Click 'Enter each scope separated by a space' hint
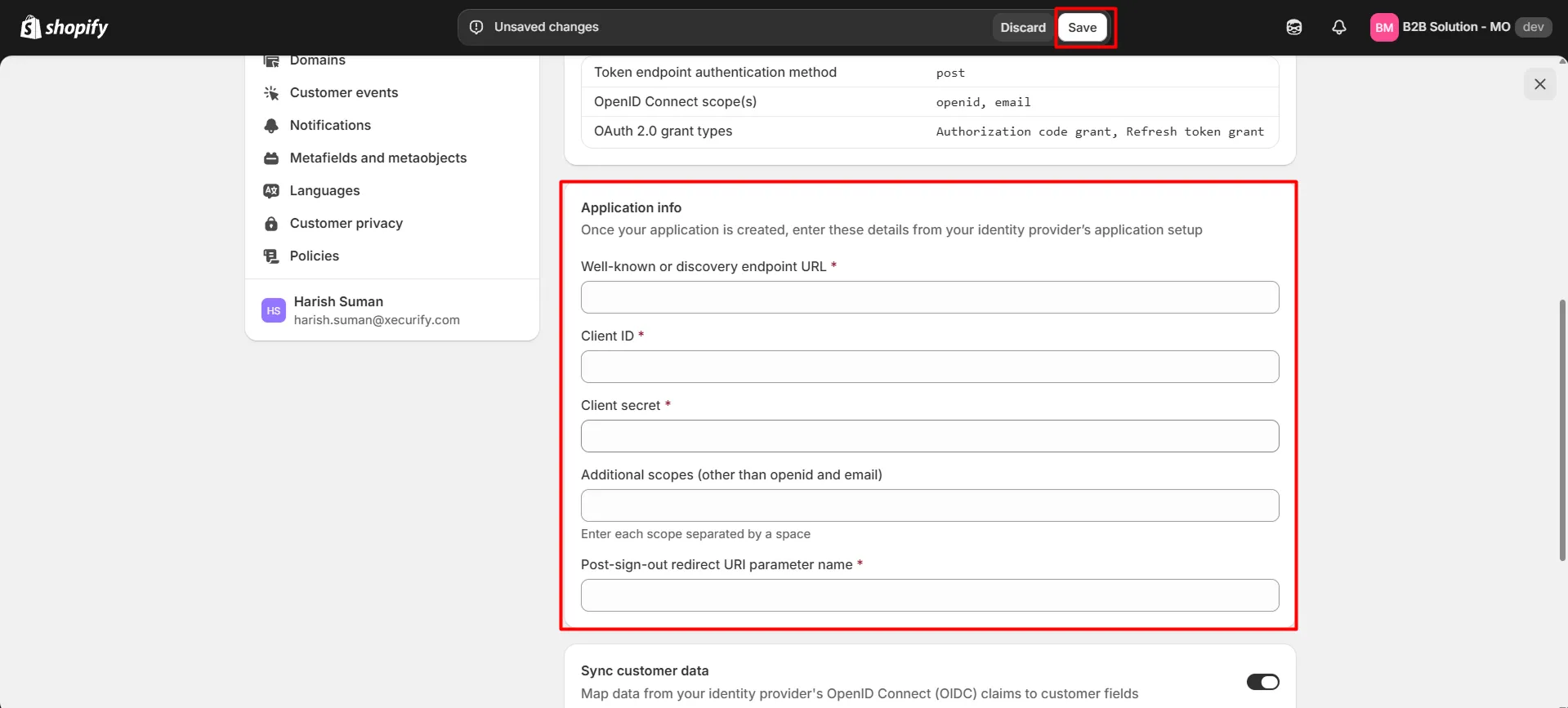This screenshot has width=1568, height=708. (695, 534)
